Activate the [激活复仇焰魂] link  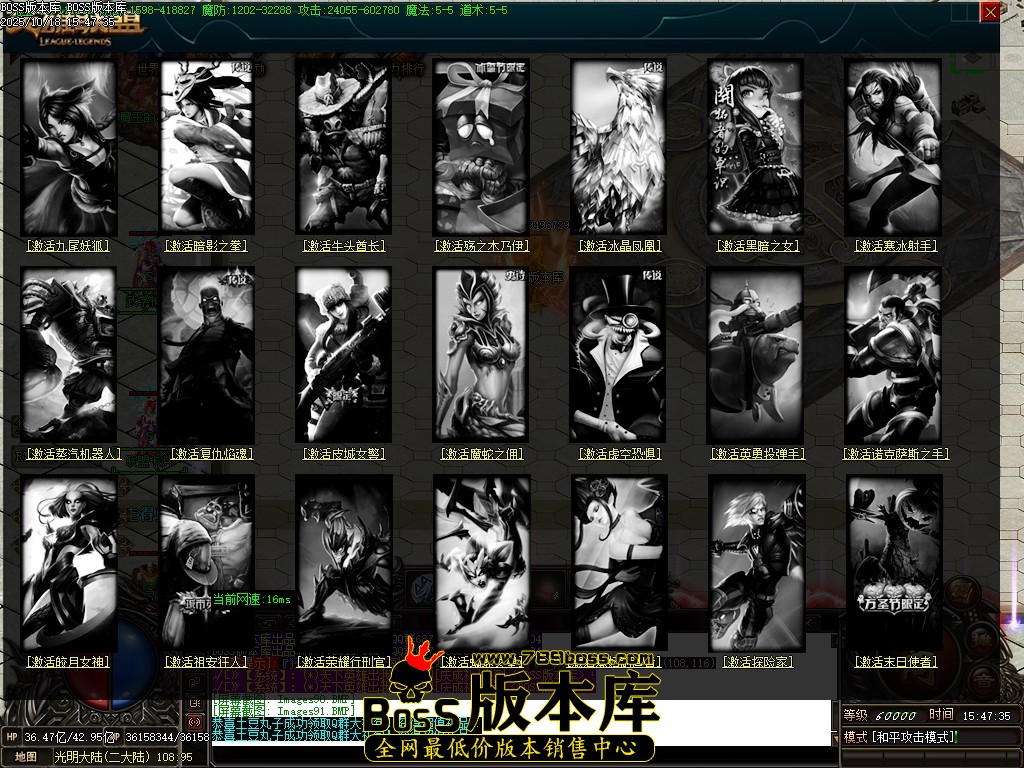point(206,454)
